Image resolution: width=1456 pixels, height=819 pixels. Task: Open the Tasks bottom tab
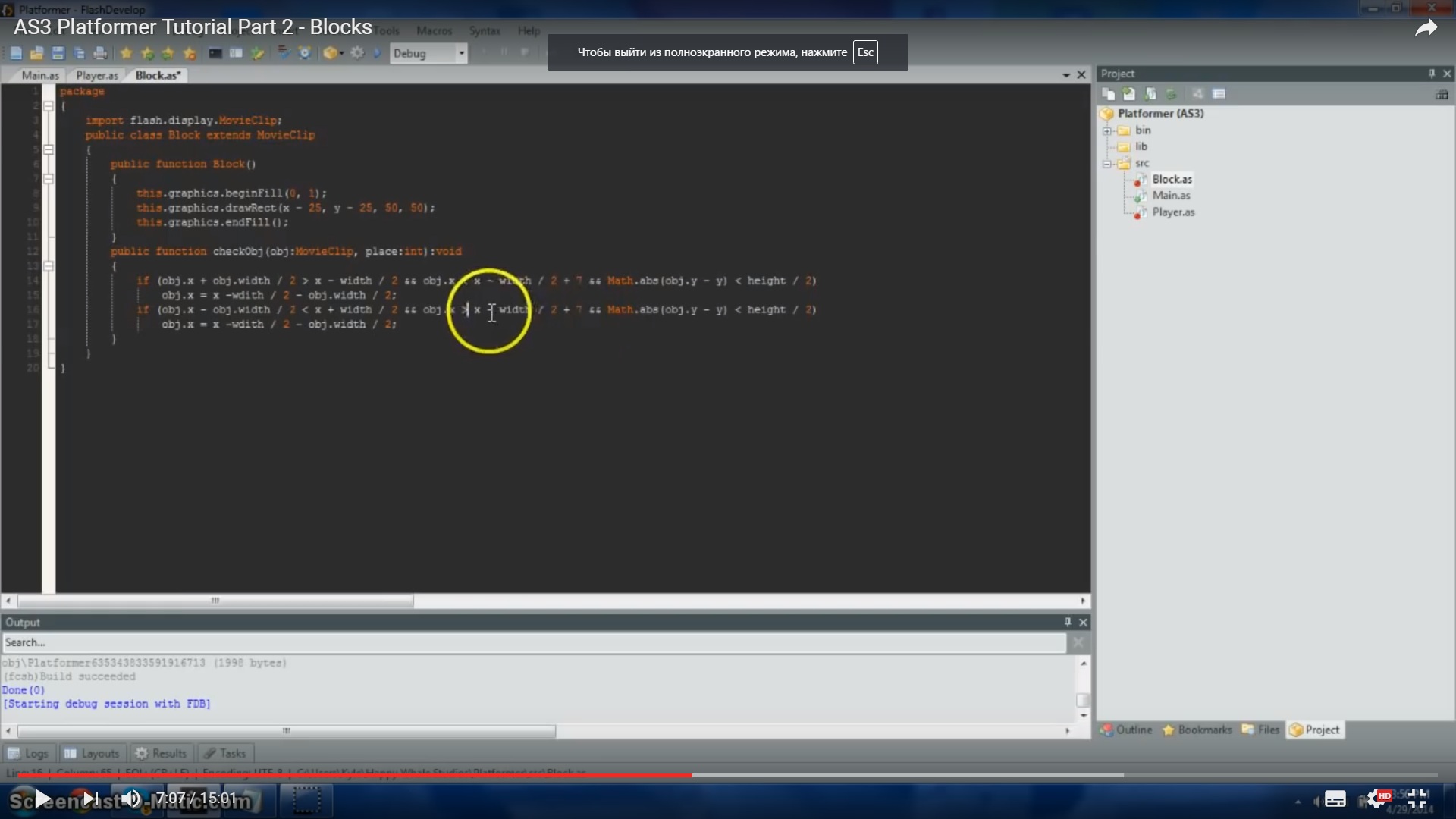(x=224, y=753)
